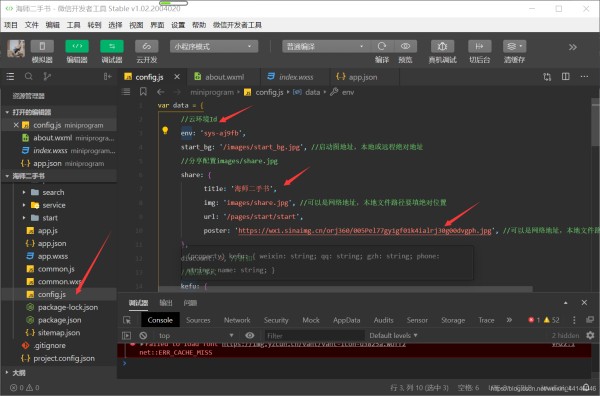Click the env breadcrumb segment
Viewport: 600px width, 396px height.
tap(348, 92)
